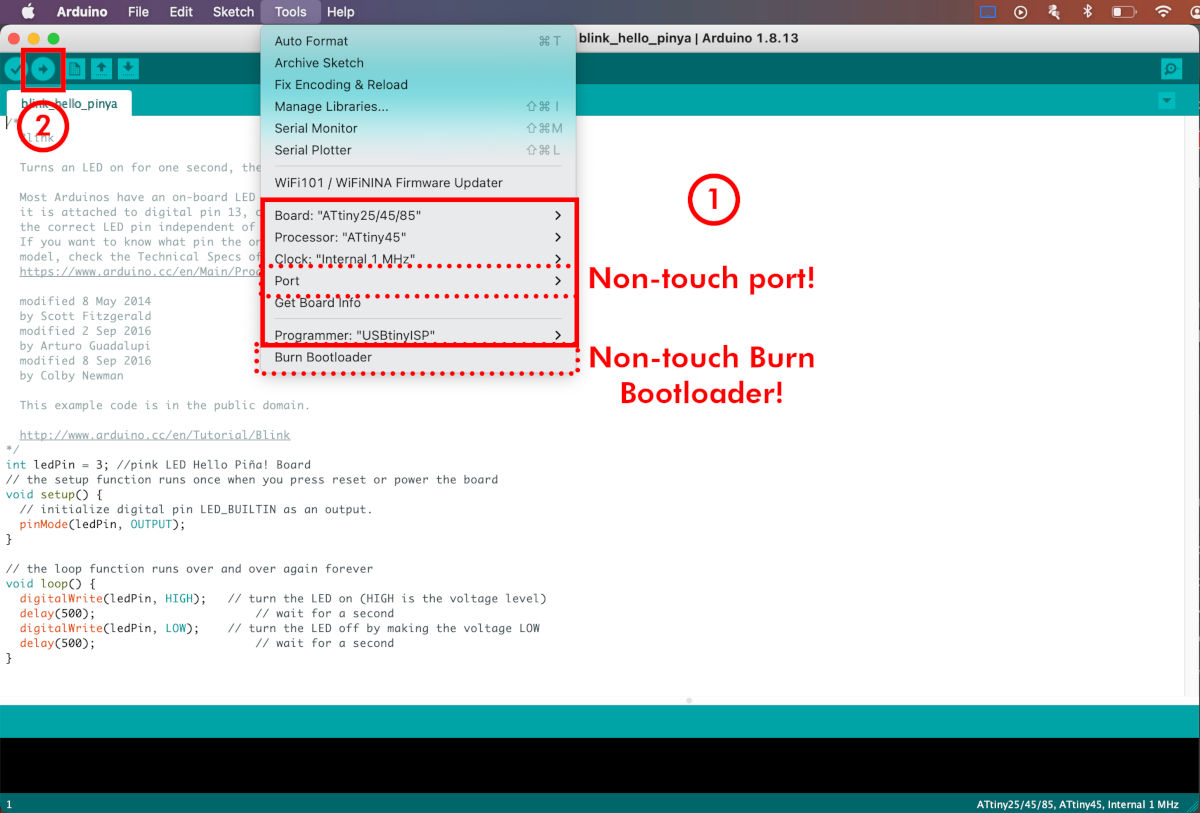1200x813 pixels.
Task: Select Serial Plotter menu entry
Action: click(418, 150)
